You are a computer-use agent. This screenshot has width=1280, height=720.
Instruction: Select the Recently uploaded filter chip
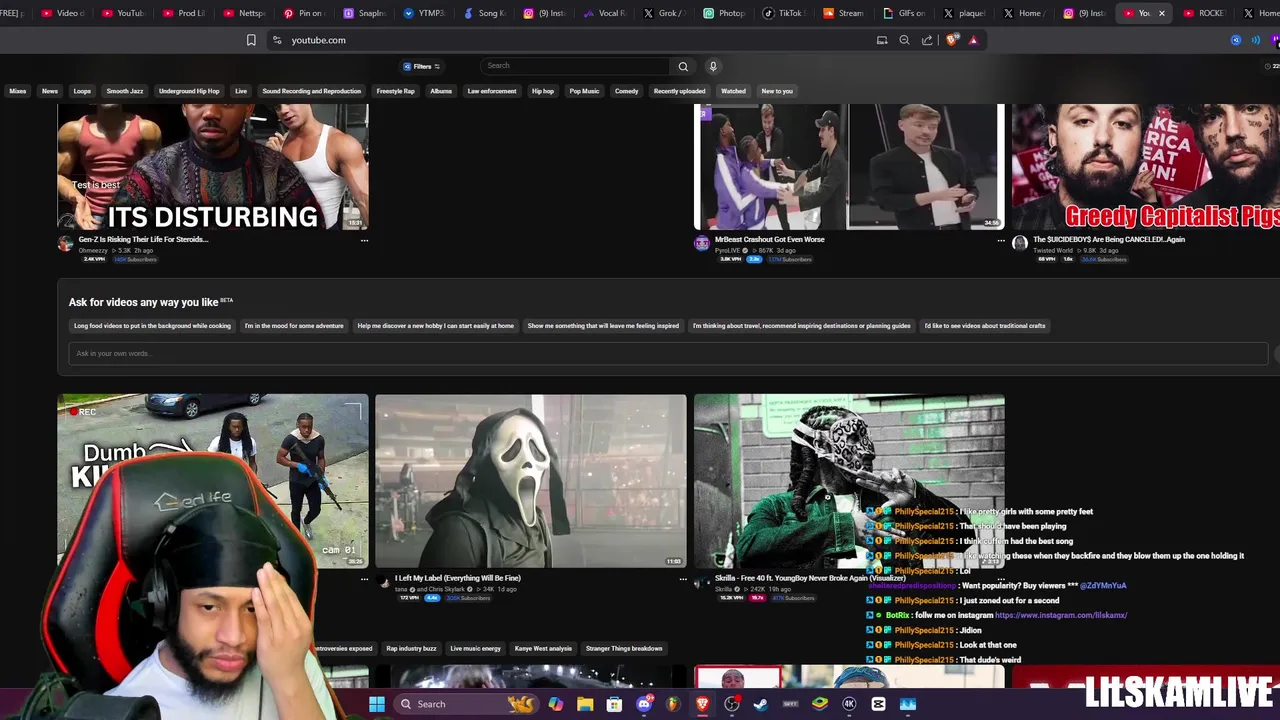click(679, 91)
